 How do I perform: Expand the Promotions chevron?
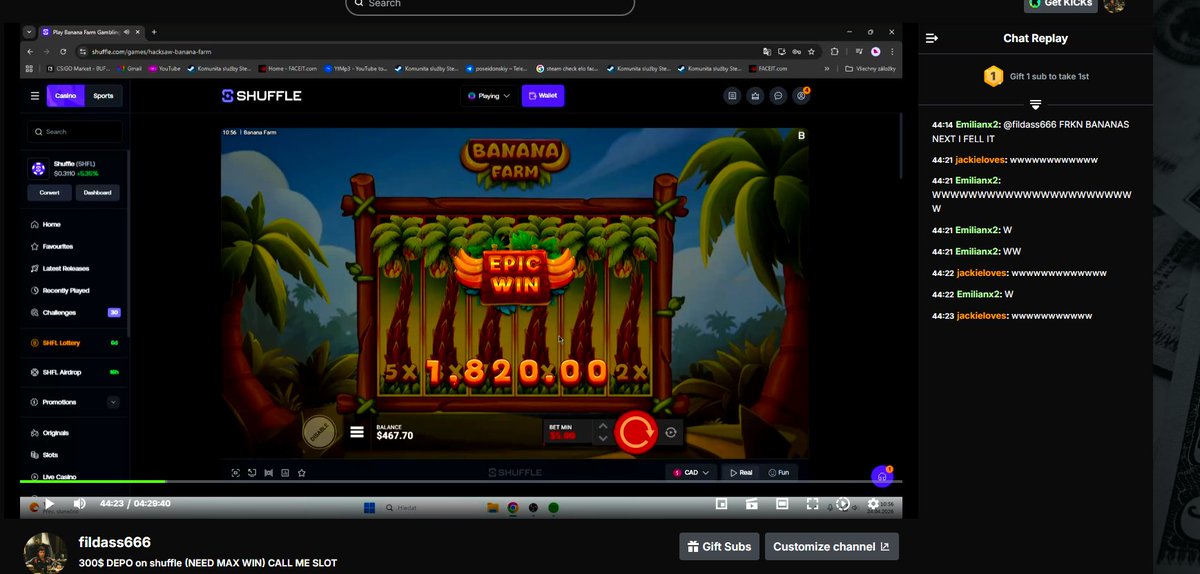pos(113,402)
